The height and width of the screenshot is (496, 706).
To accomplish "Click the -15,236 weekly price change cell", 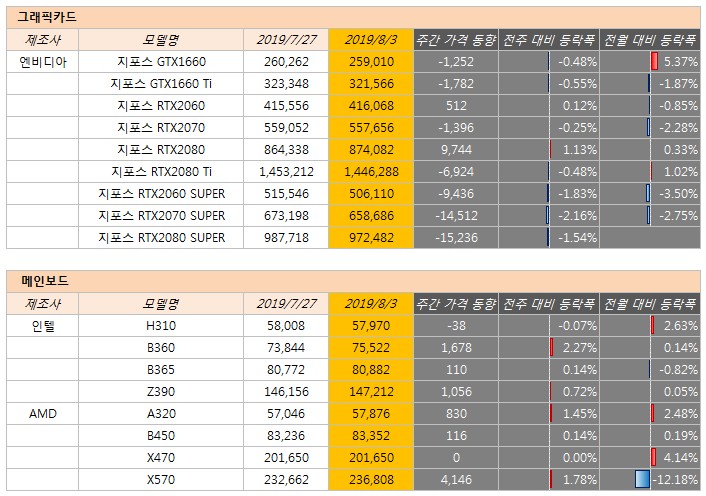I will 456,238.
